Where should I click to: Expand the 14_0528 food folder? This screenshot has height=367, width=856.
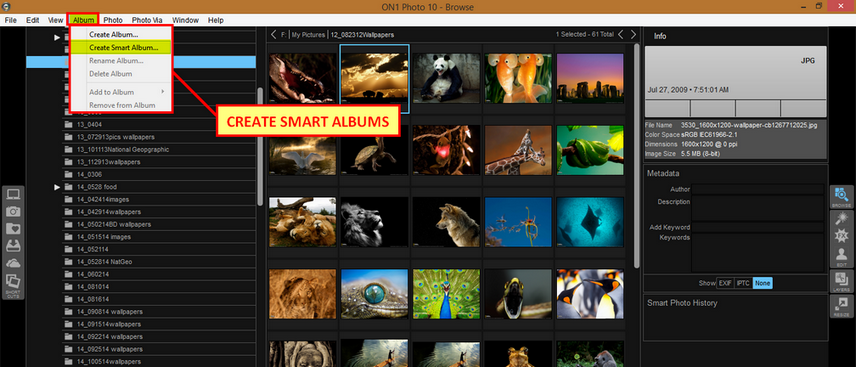(x=57, y=187)
